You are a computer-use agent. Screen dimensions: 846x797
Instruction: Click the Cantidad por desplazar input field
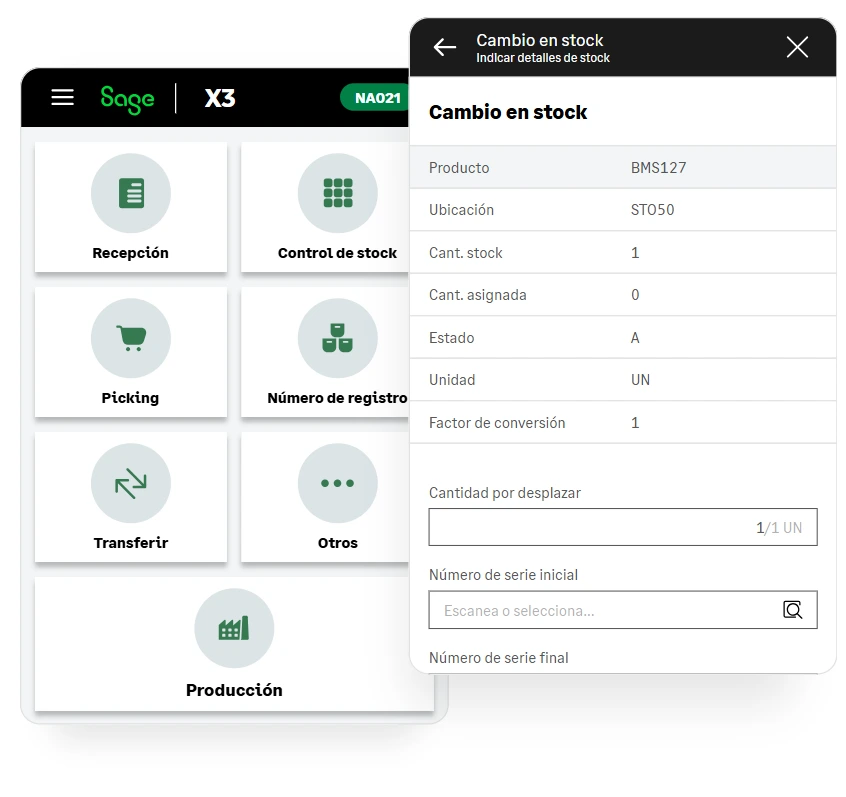coord(623,527)
